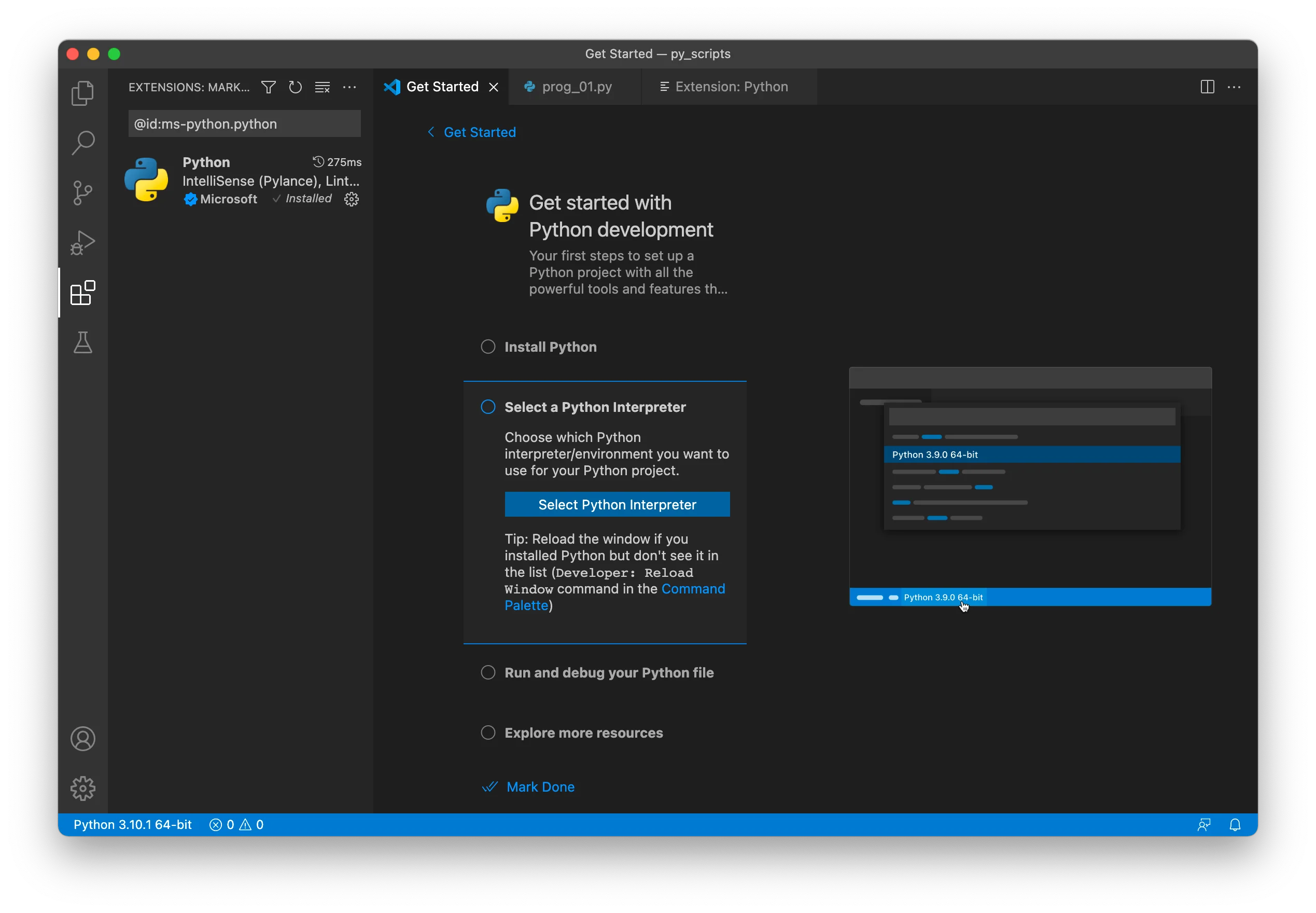This screenshot has height=913, width=1316.
Task: Open Run and Debug view
Action: point(82,243)
